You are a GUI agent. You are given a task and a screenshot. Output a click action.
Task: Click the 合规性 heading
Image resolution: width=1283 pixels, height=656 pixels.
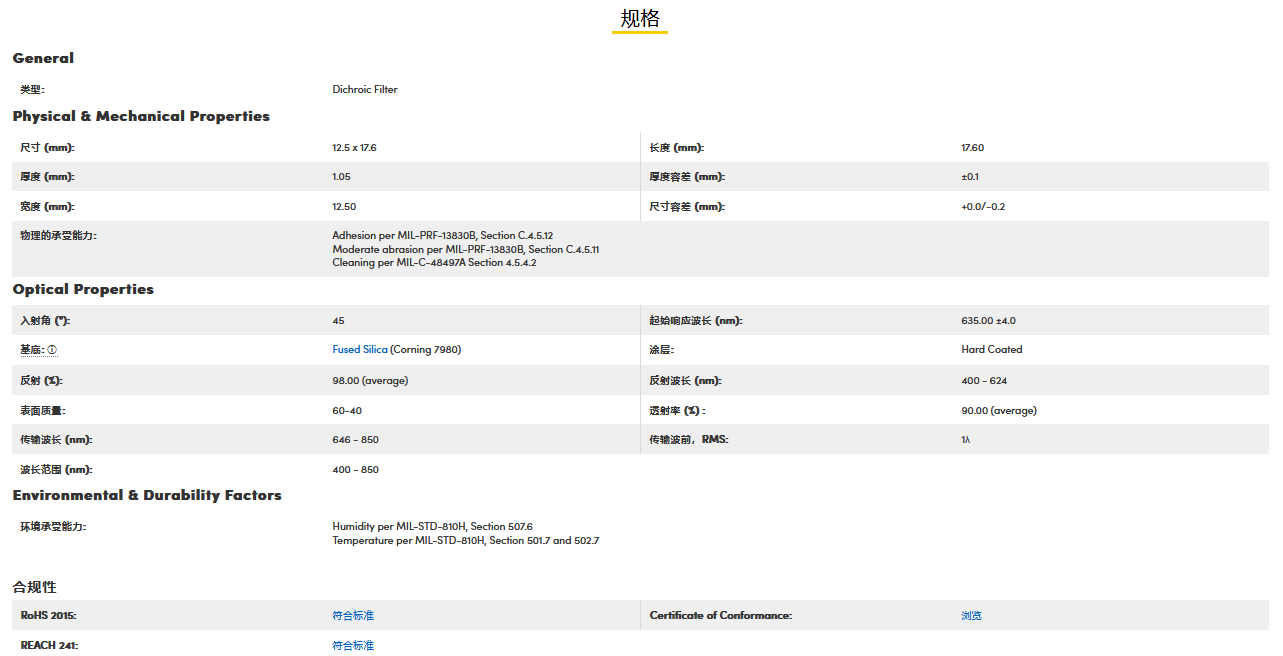point(35,587)
